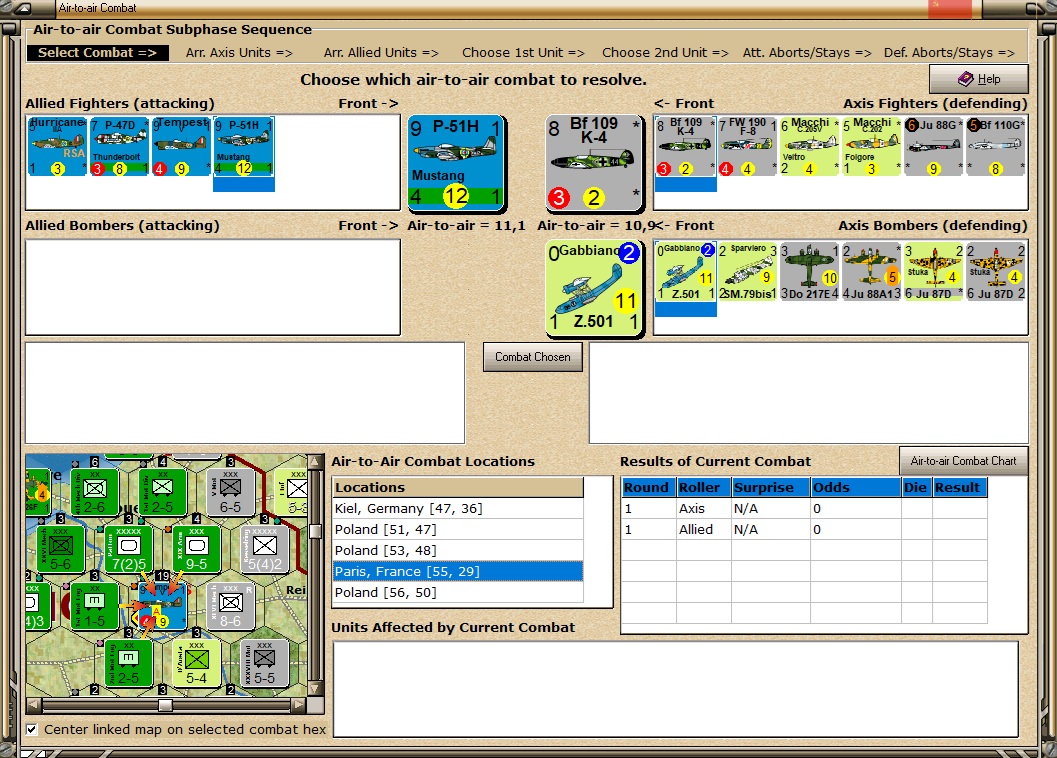This screenshot has width=1057, height=758.
Task: Click the 2-6 green unit on map
Action: pyautogui.click(x=94, y=492)
